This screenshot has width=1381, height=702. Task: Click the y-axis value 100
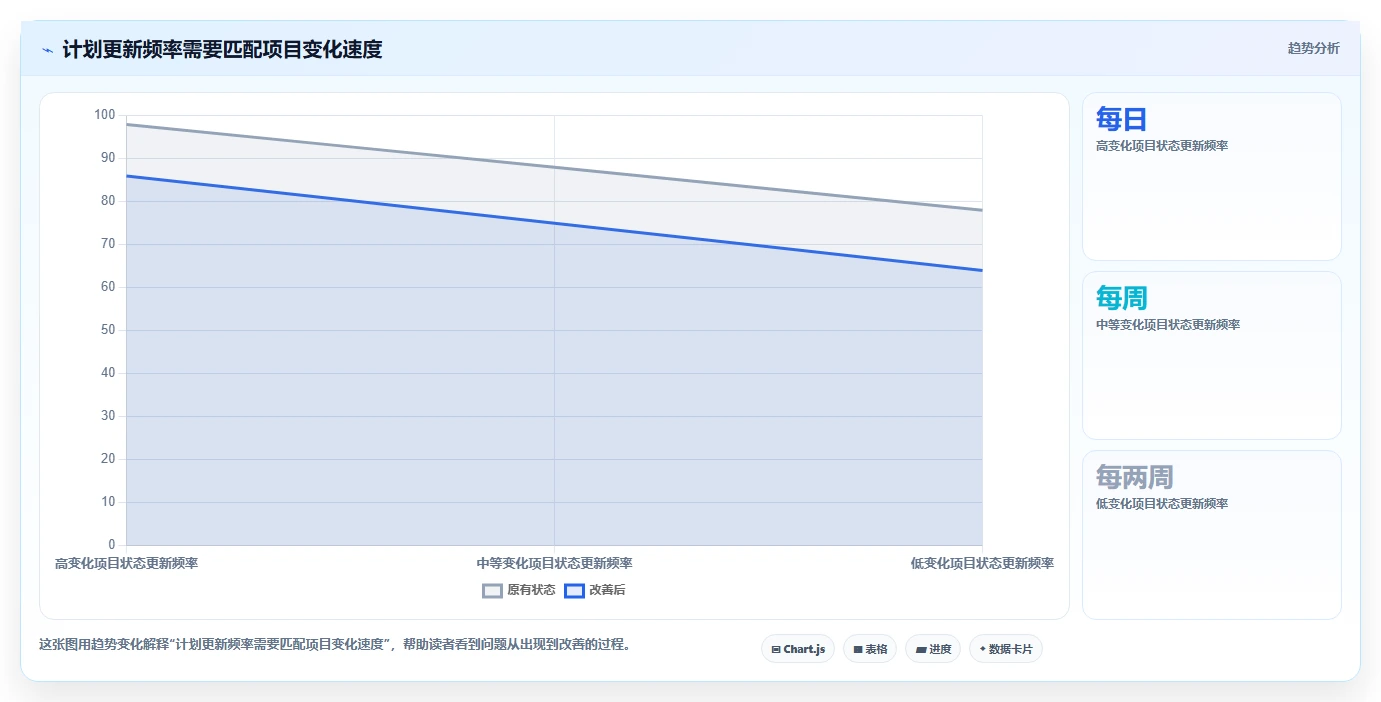[x=105, y=115]
